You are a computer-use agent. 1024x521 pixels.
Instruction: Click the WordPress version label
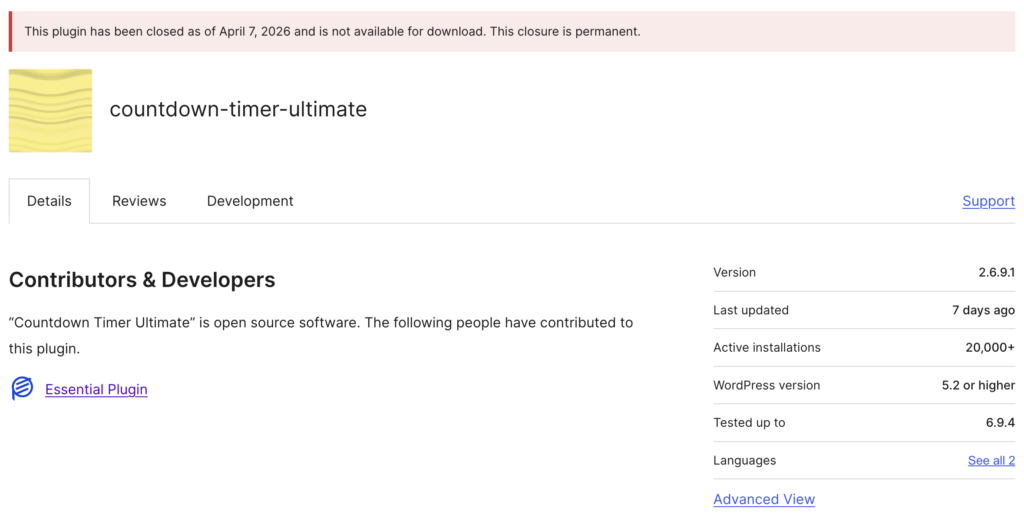point(767,385)
